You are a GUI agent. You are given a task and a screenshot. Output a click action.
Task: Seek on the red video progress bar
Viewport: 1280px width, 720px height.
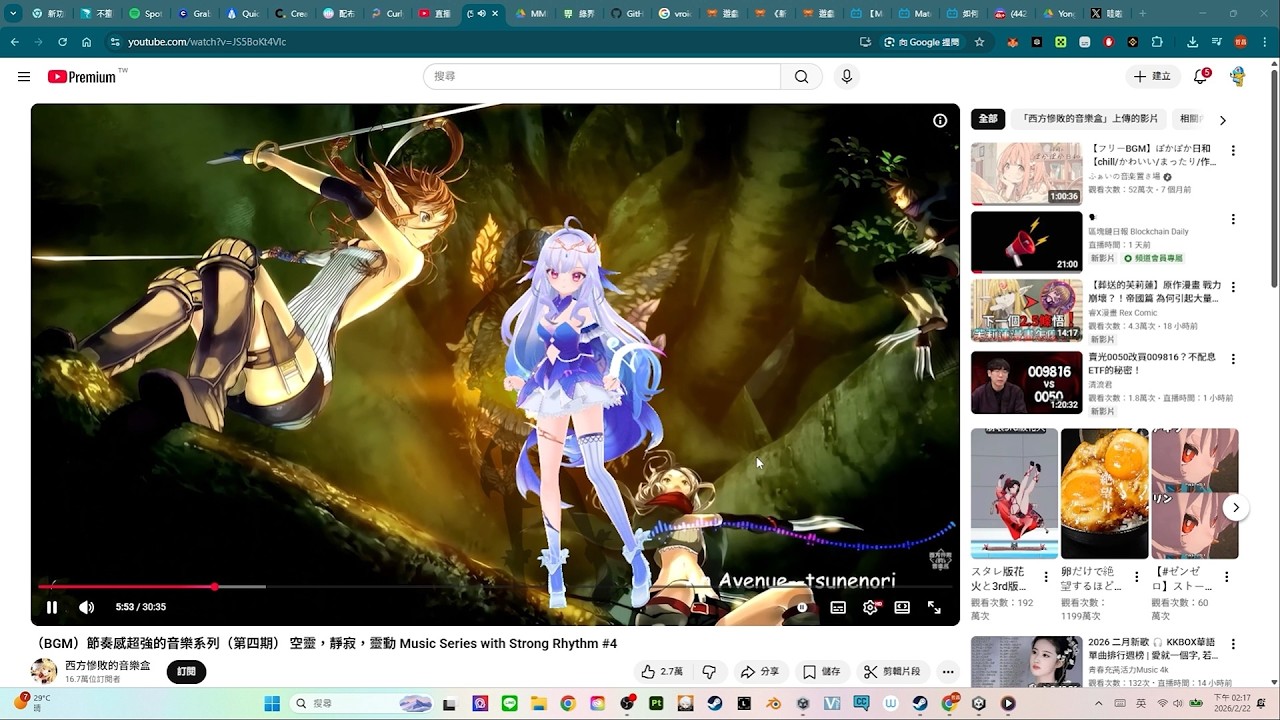click(495, 587)
